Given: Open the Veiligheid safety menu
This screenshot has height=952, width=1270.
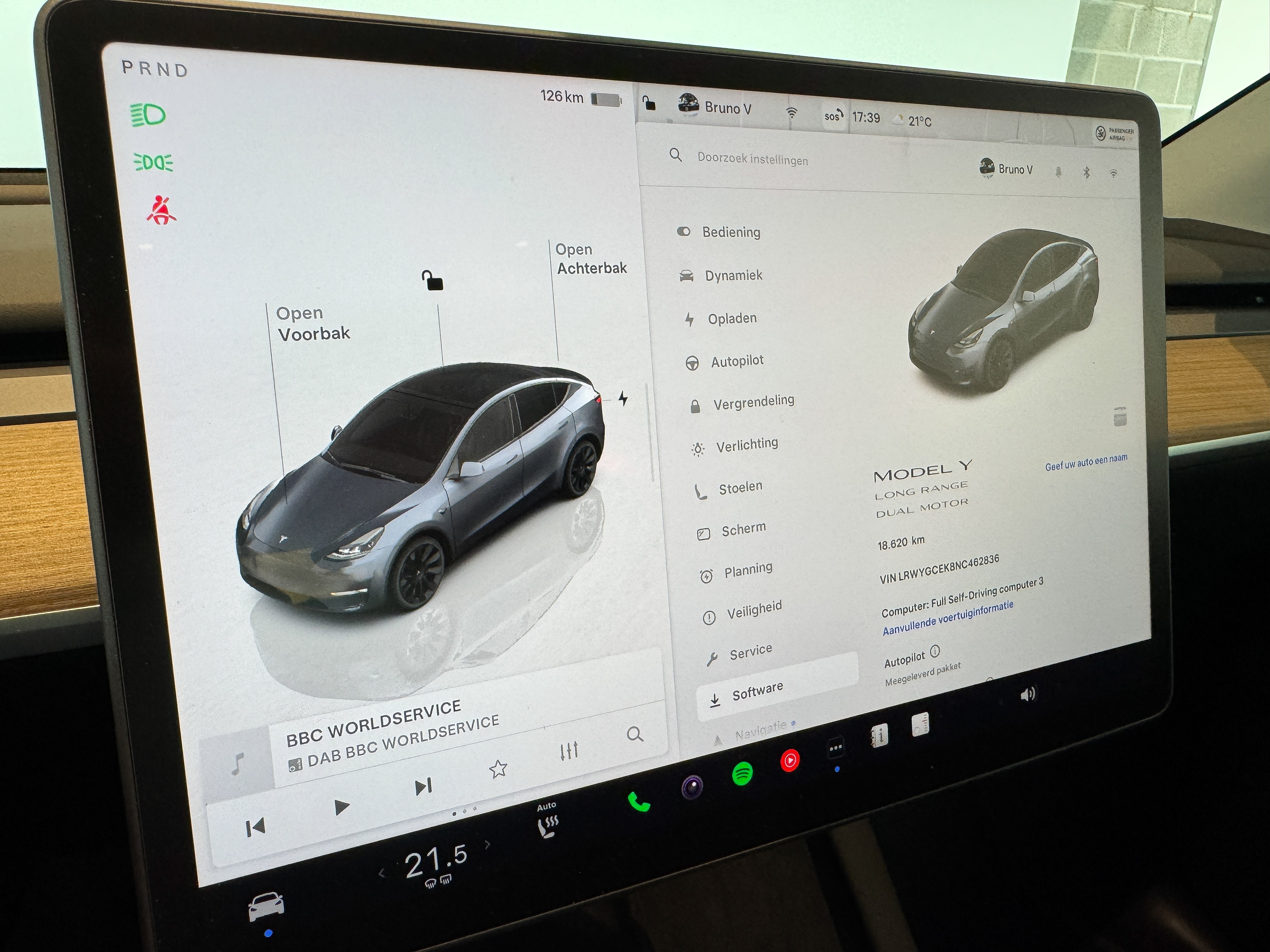Looking at the screenshot, I should tap(742, 612).
